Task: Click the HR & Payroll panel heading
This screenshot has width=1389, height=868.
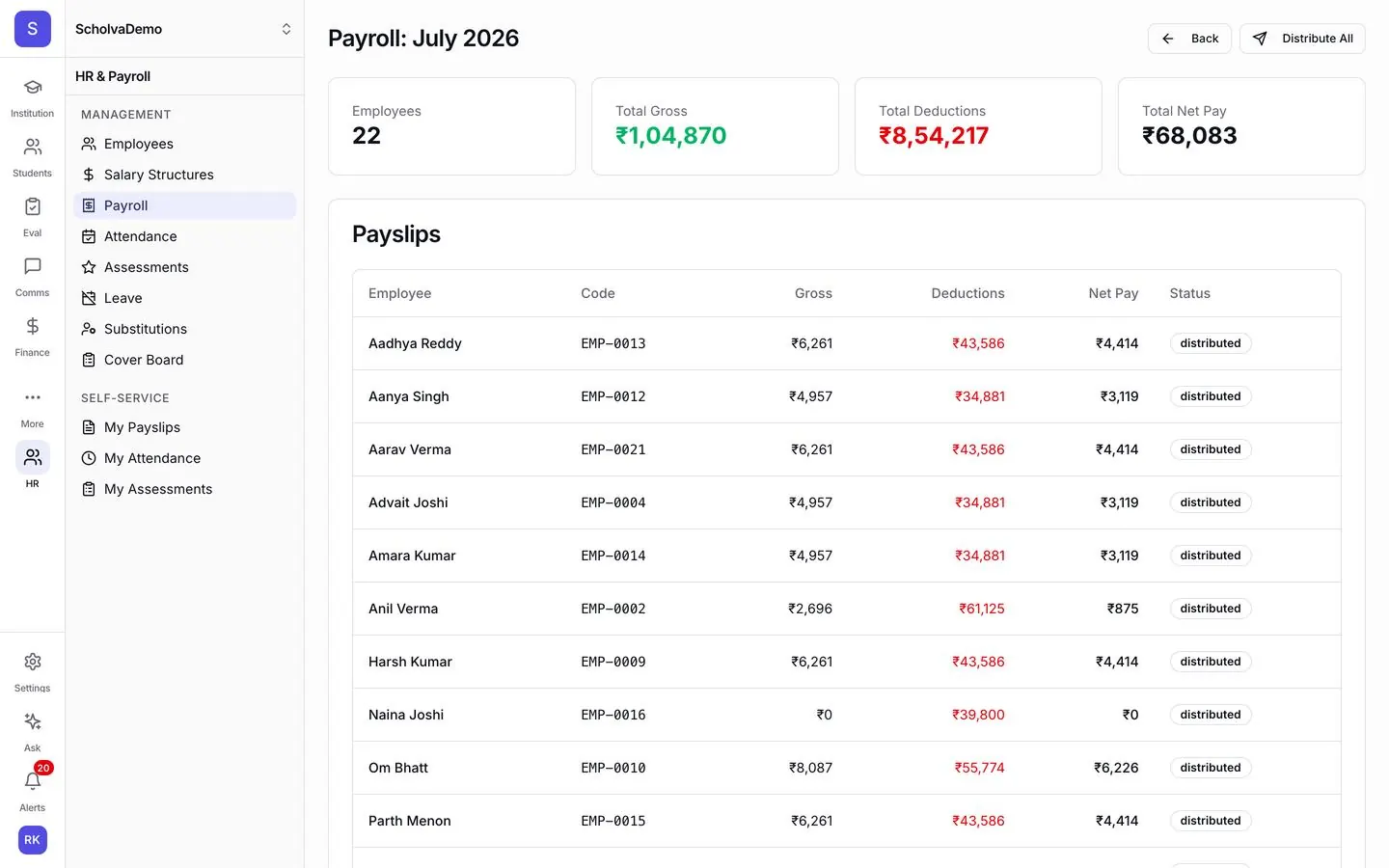Action: (x=113, y=76)
